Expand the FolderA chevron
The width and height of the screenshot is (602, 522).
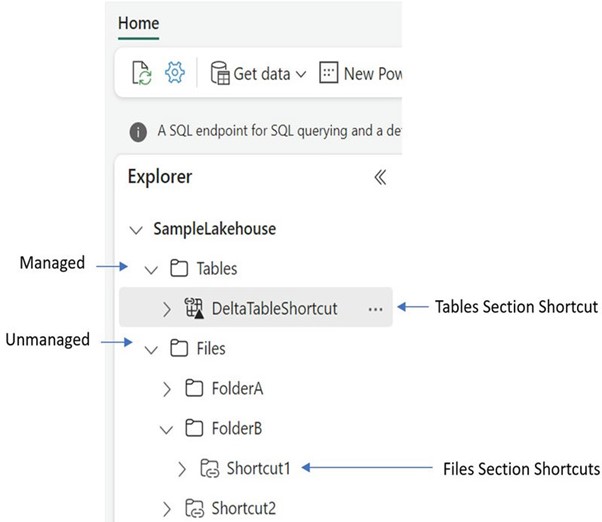167,389
